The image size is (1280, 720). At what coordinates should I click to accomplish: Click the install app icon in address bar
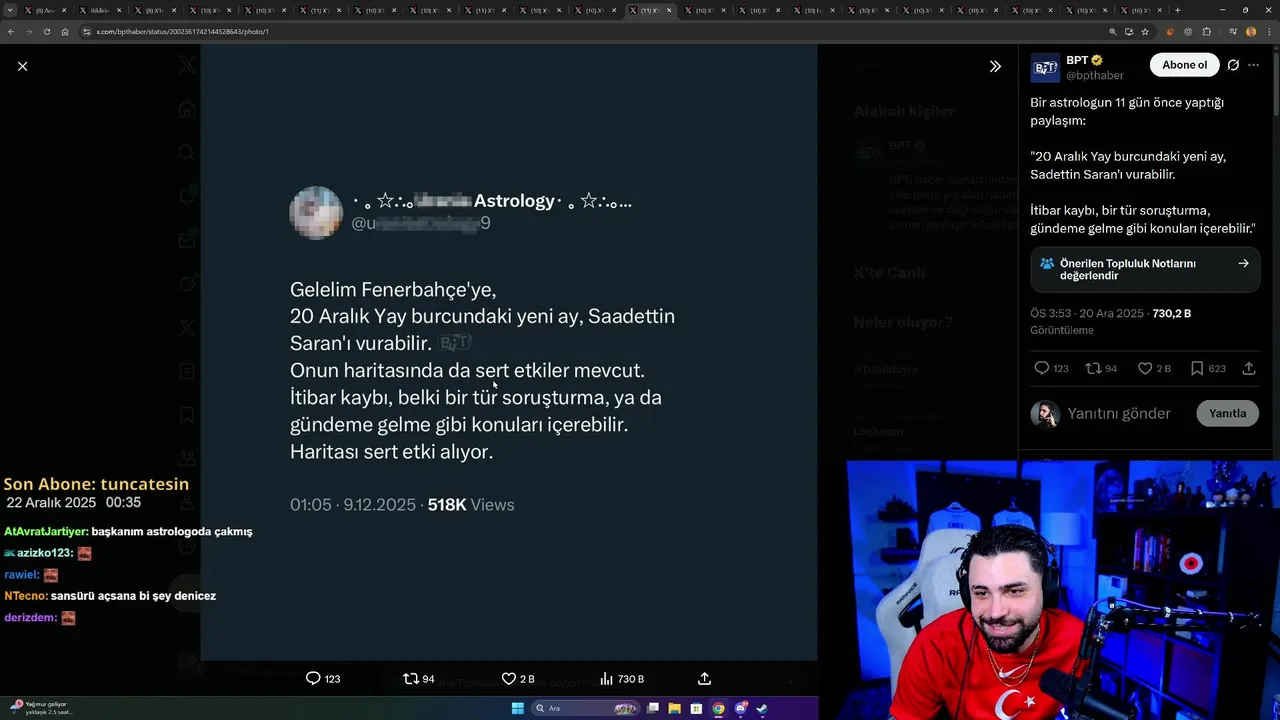1129,31
